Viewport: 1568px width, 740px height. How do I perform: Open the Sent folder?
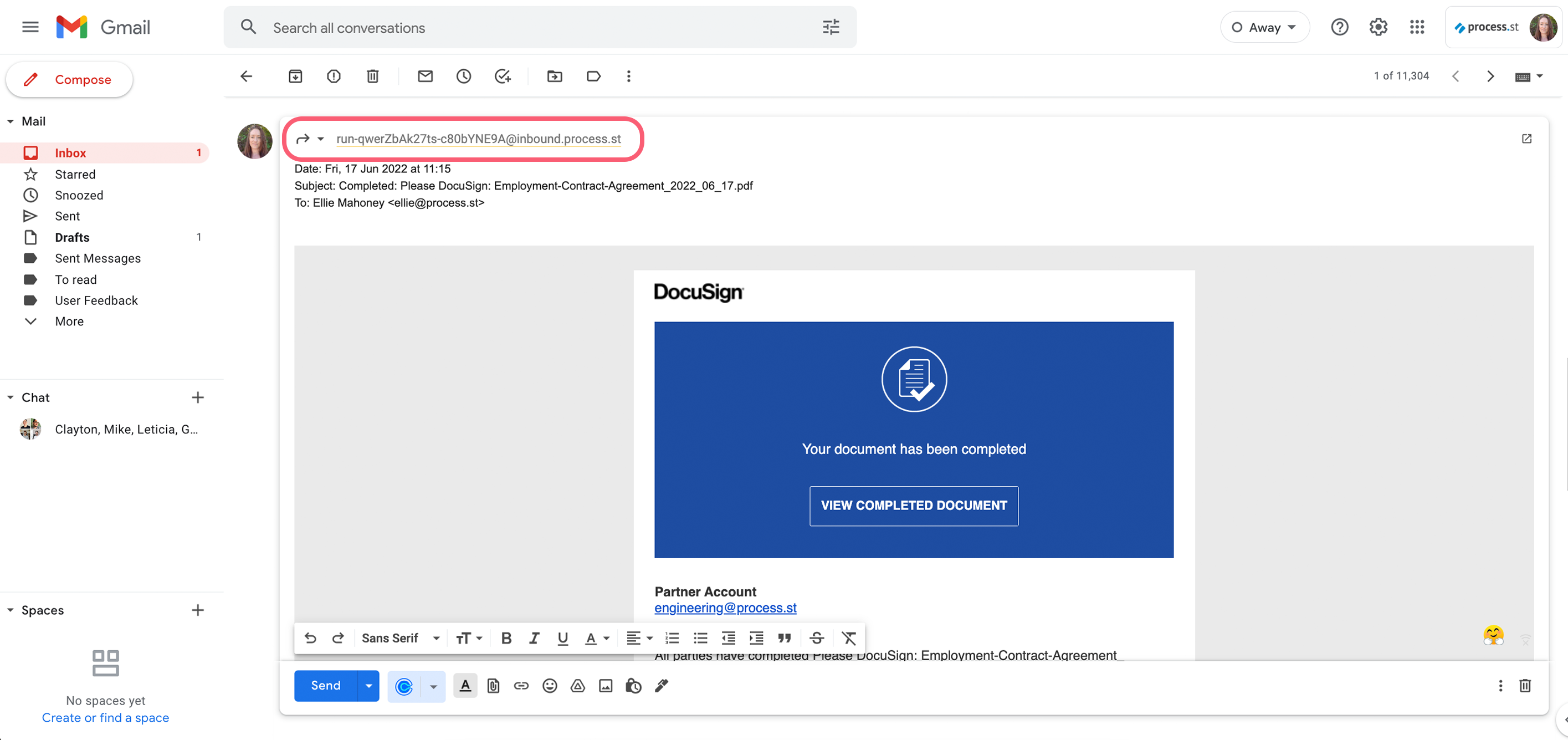(x=104, y=216)
